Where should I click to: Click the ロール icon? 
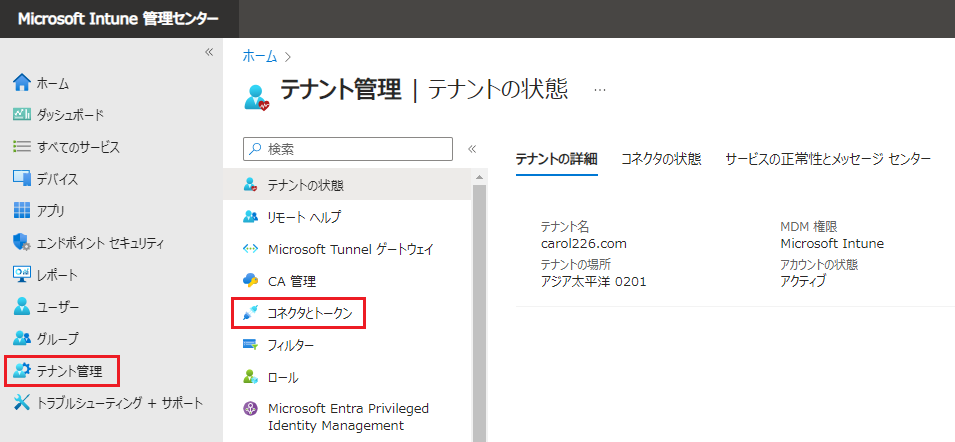(x=250, y=377)
